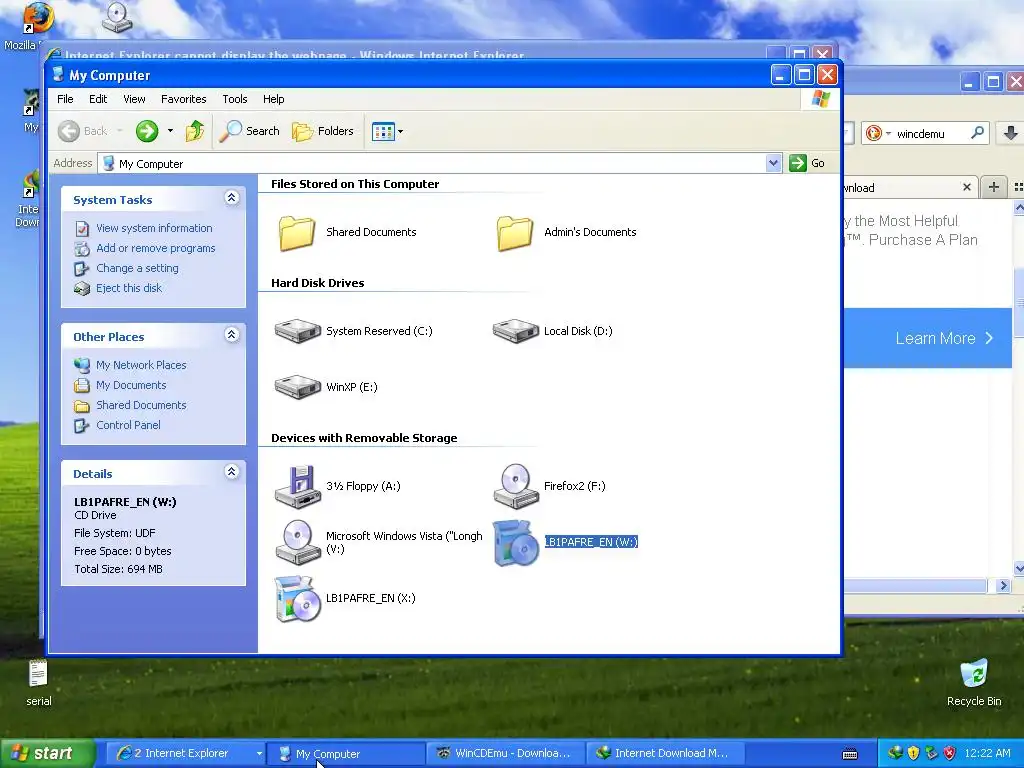This screenshot has width=1024, height=768.
Task: Open My Documents in Other Places
Action: 131,385
